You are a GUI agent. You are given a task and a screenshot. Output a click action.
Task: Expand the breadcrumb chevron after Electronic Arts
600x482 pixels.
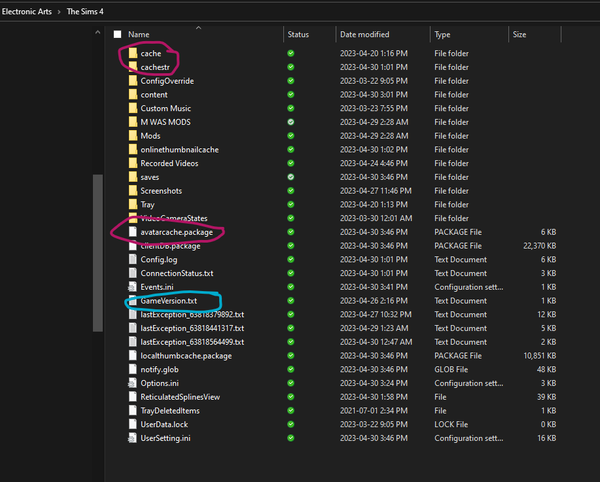click(x=59, y=12)
